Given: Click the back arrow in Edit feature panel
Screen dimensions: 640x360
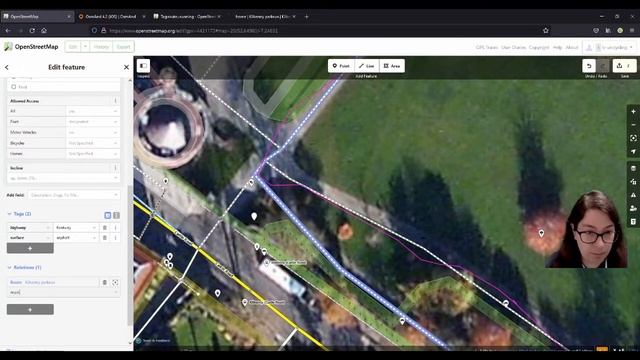Looking at the screenshot, I should pyautogui.click(x=7, y=67).
